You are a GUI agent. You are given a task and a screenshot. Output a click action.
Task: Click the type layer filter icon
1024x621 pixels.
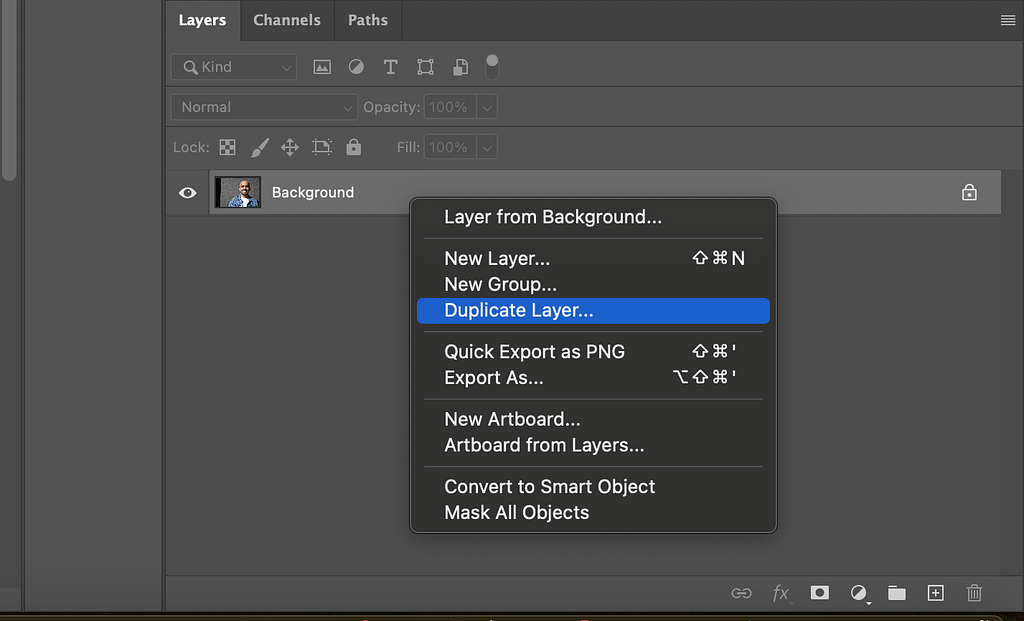click(391, 67)
